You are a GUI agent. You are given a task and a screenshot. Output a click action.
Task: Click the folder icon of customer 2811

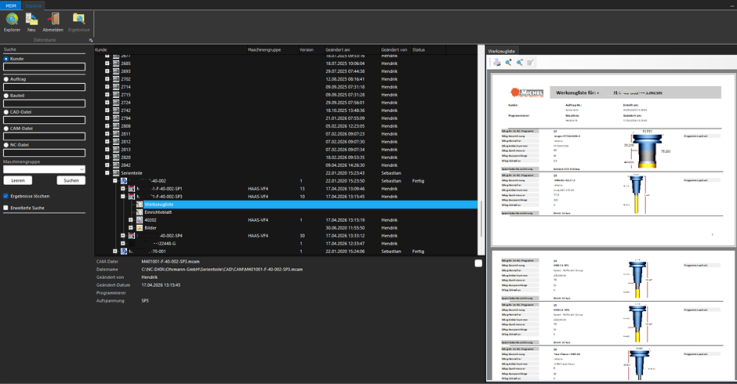(x=116, y=134)
